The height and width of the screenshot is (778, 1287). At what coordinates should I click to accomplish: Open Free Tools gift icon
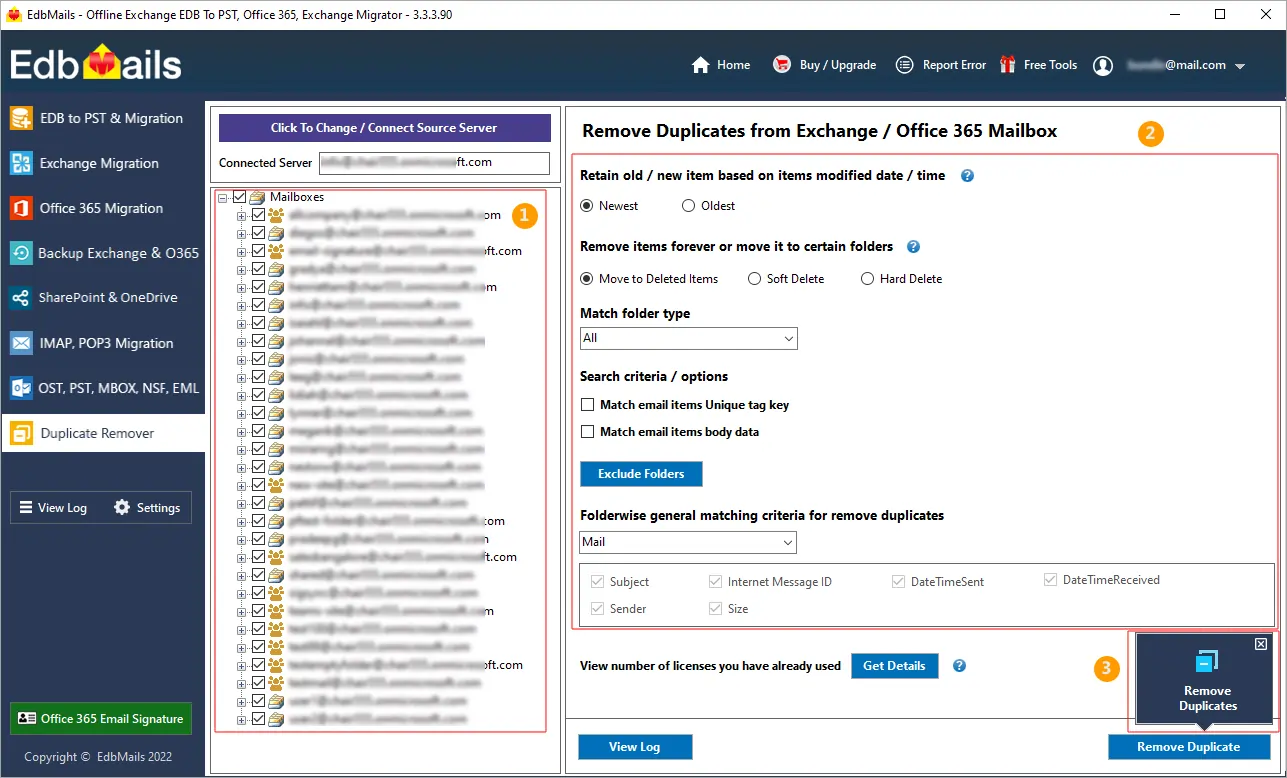coord(1007,65)
